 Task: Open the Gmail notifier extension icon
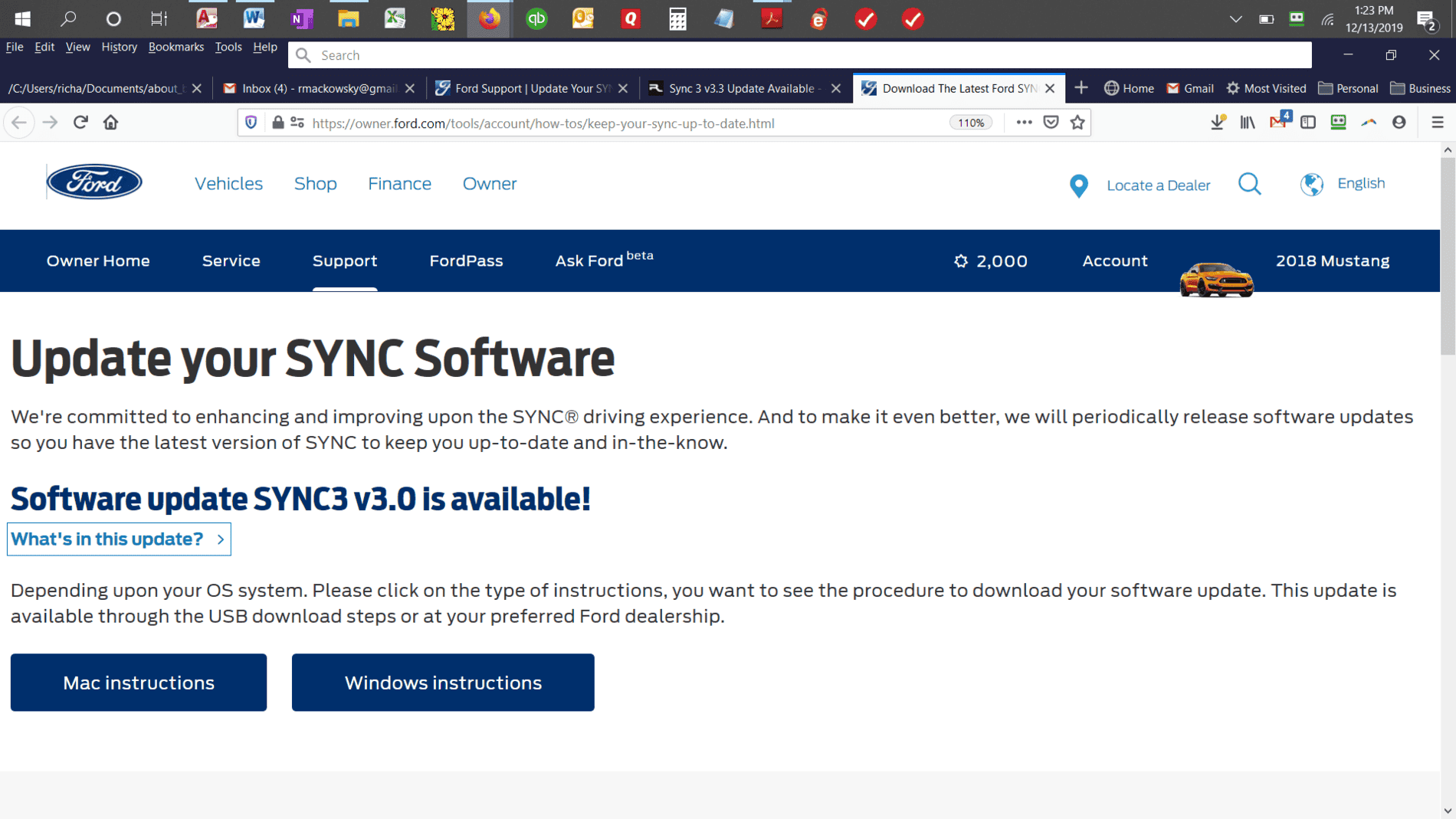(1279, 121)
